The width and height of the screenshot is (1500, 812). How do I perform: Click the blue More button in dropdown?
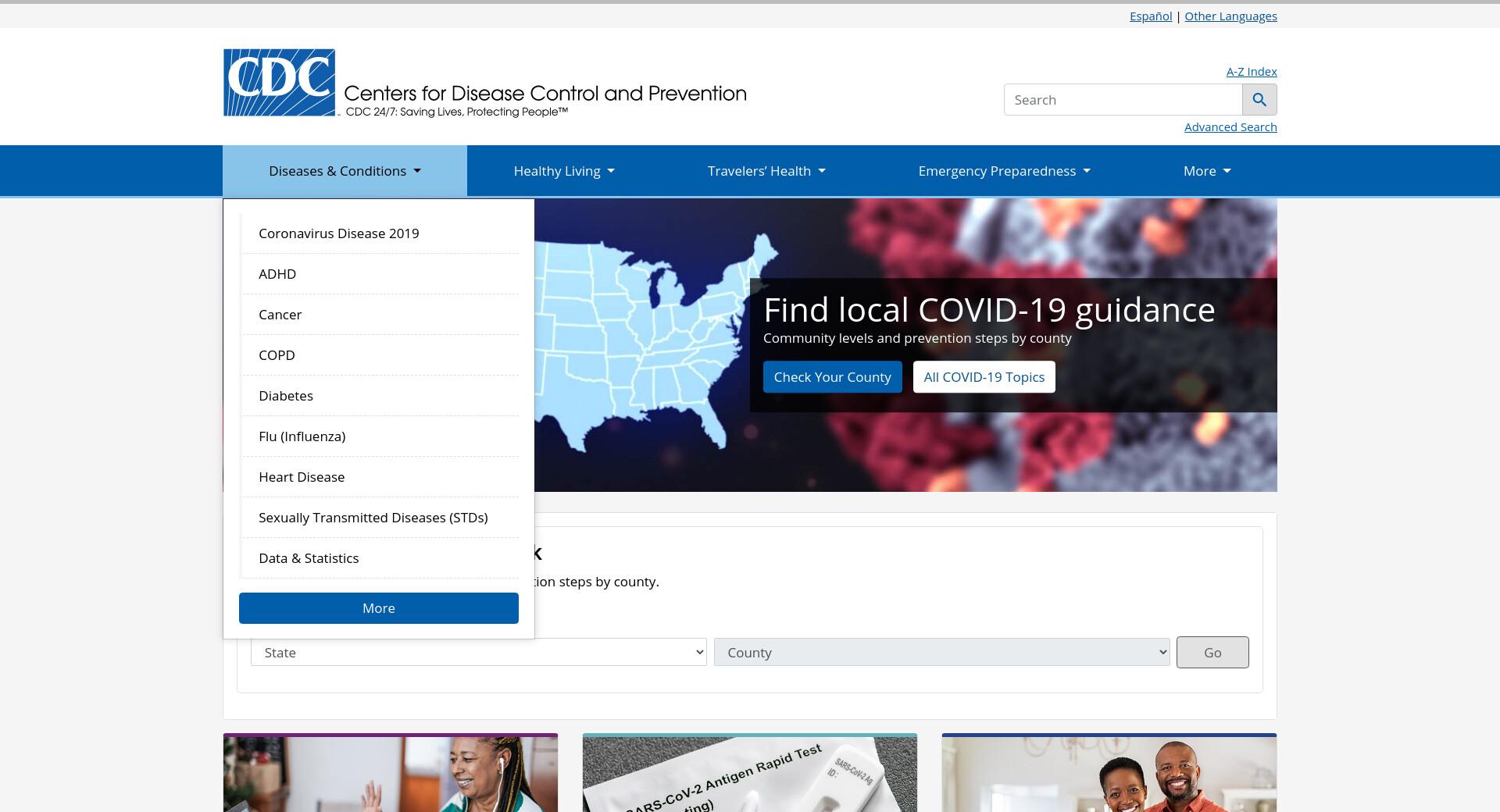pos(378,608)
